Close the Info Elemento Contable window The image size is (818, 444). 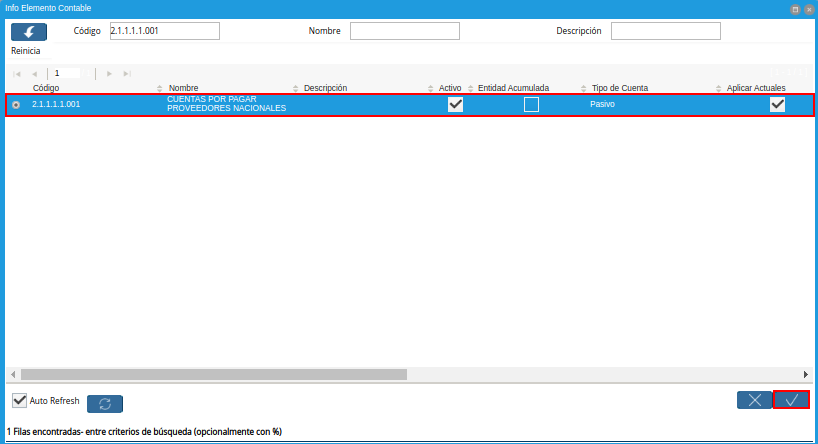[x=809, y=9]
